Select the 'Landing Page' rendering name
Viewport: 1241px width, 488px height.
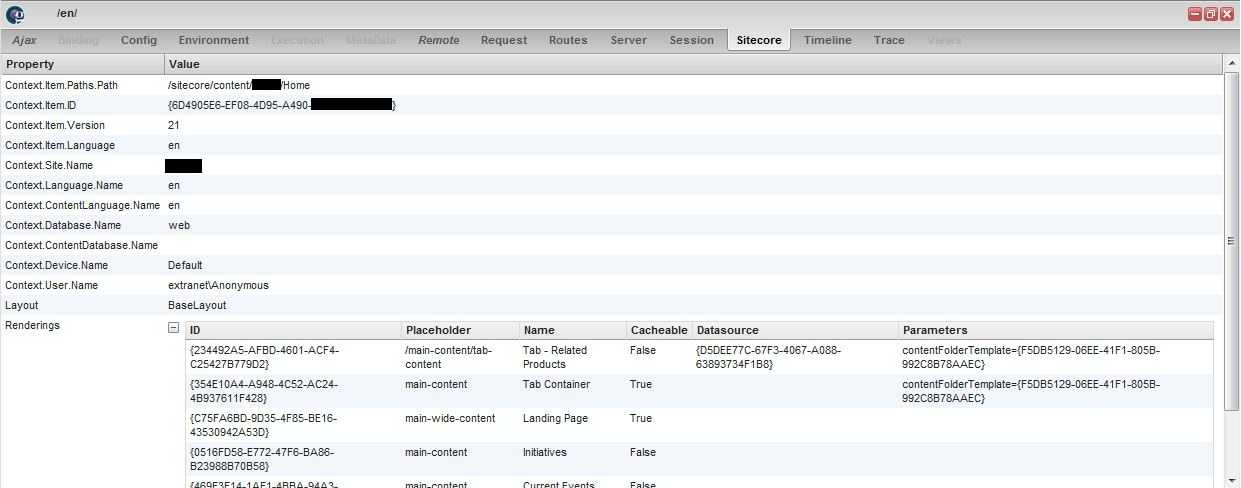point(555,418)
